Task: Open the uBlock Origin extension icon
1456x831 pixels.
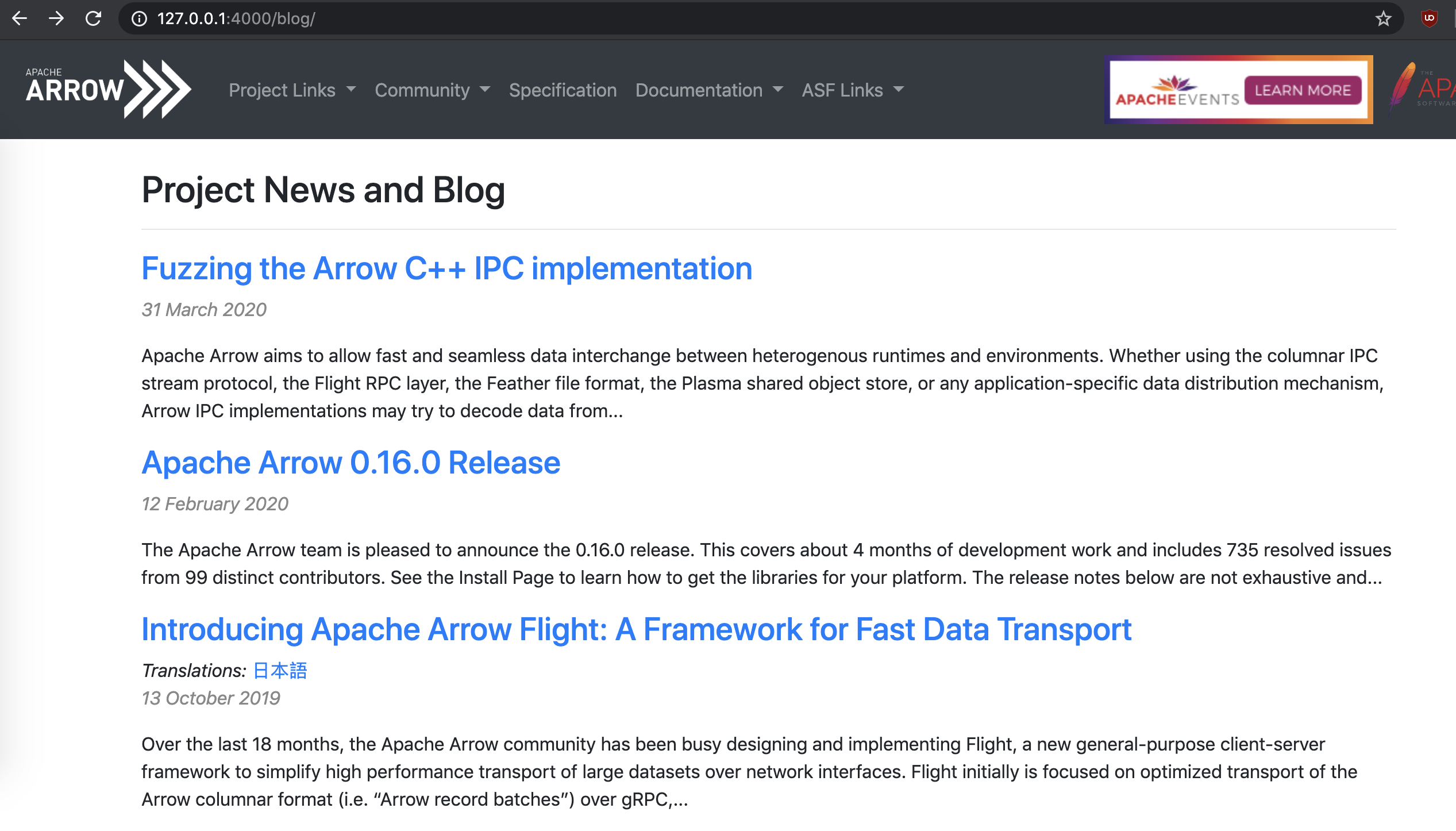Action: (x=1429, y=18)
